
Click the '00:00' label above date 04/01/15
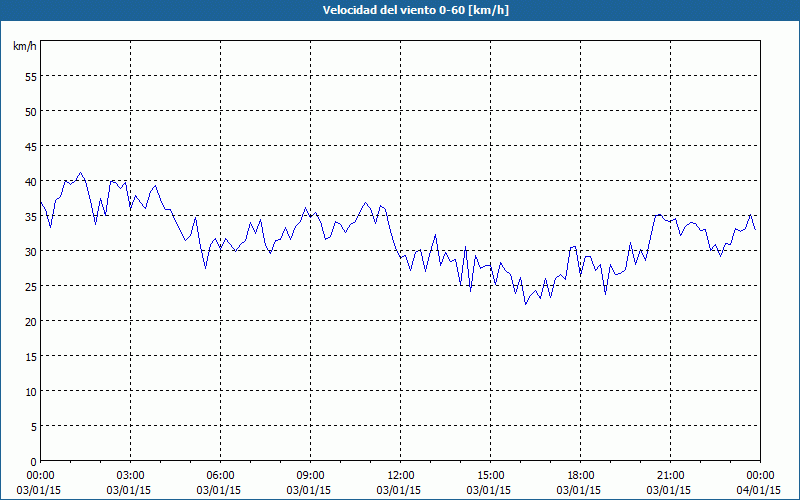[x=760, y=476]
